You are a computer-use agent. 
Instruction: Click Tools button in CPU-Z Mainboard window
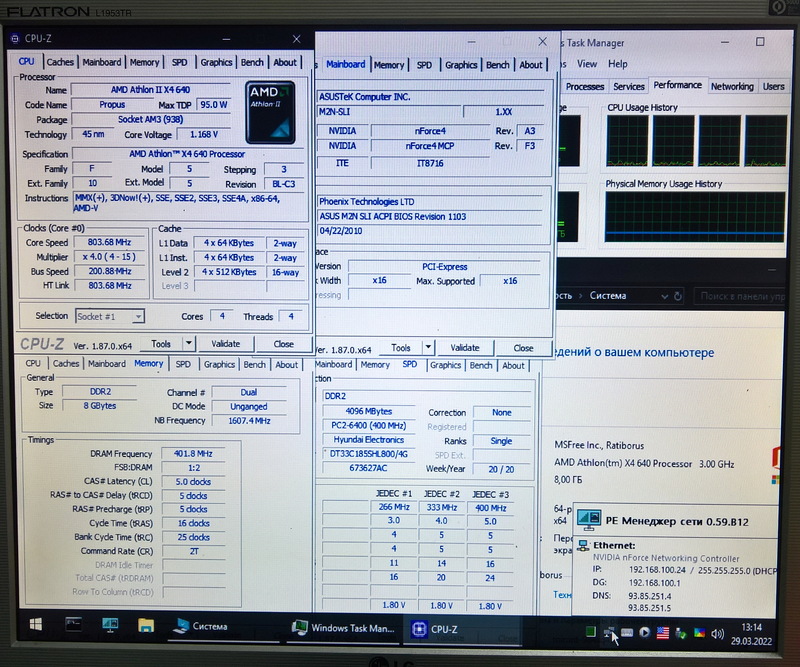click(x=401, y=348)
